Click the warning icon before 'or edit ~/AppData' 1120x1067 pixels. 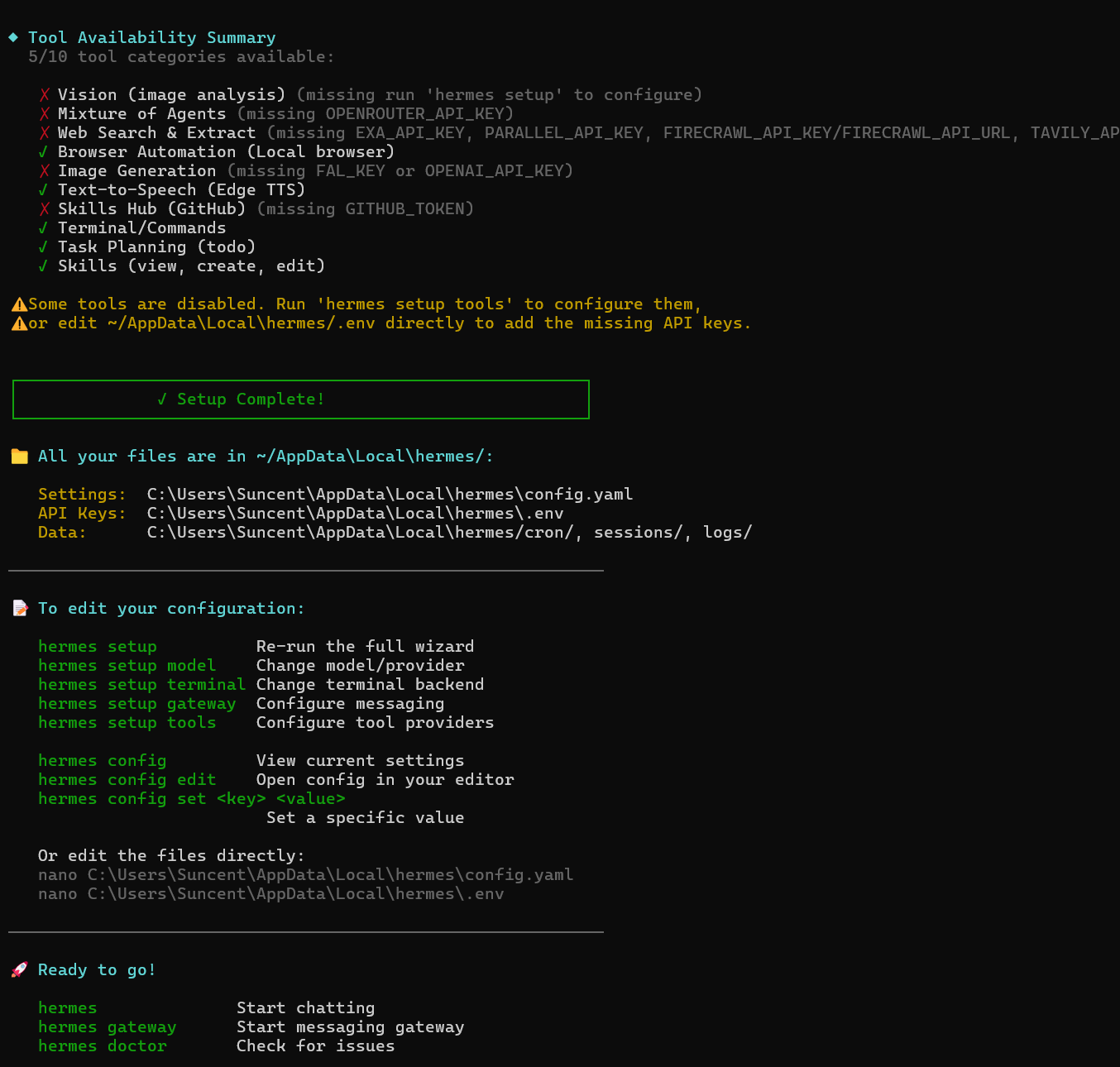point(19,323)
